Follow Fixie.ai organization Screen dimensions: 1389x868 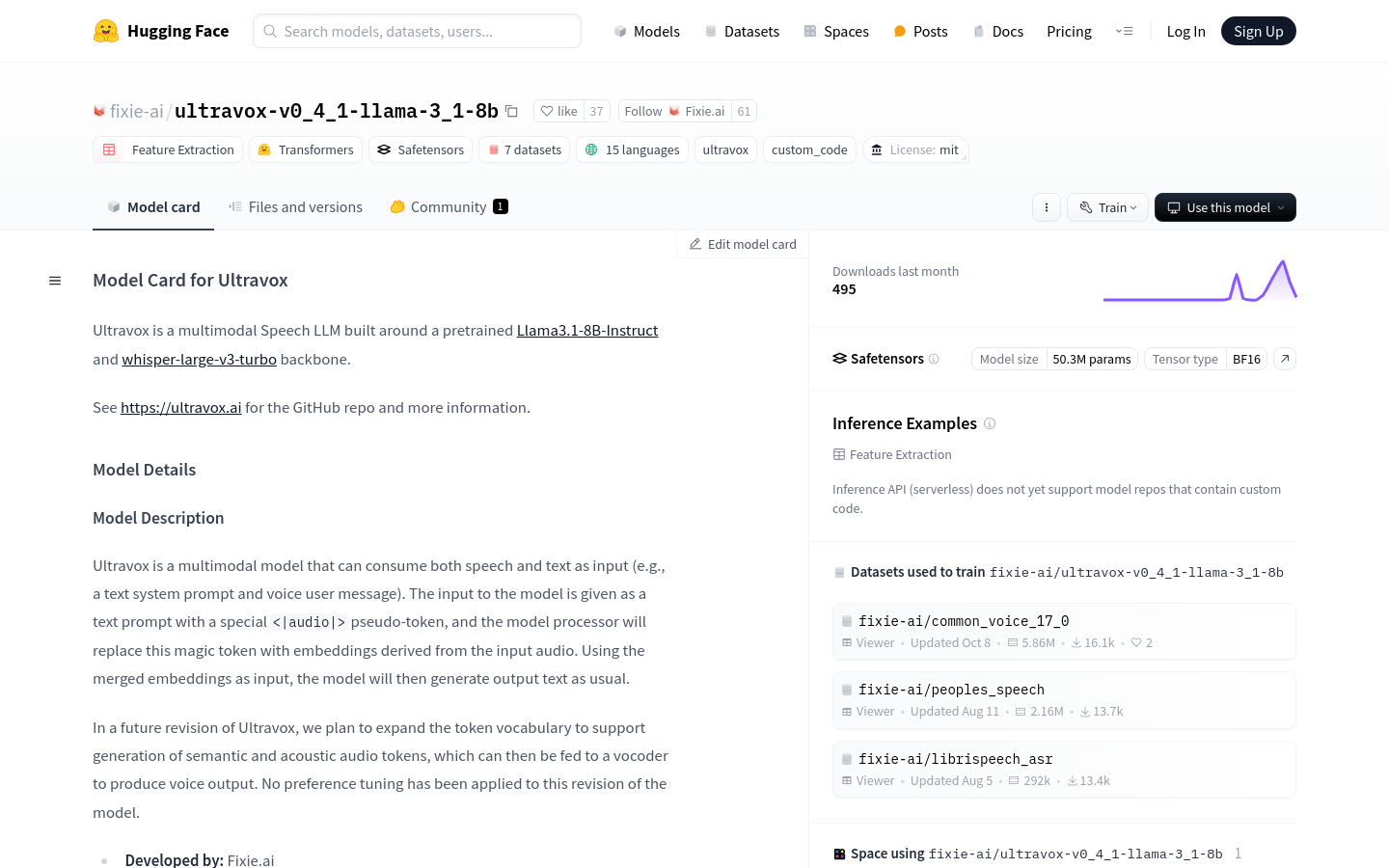[x=674, y=111]
